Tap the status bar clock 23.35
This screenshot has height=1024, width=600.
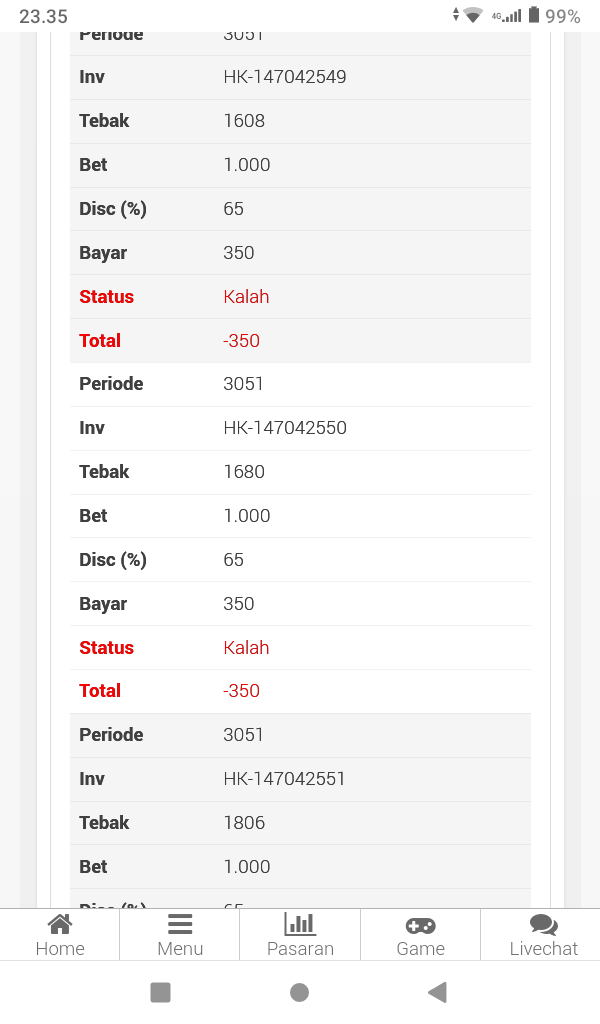[x=43, y=16]
